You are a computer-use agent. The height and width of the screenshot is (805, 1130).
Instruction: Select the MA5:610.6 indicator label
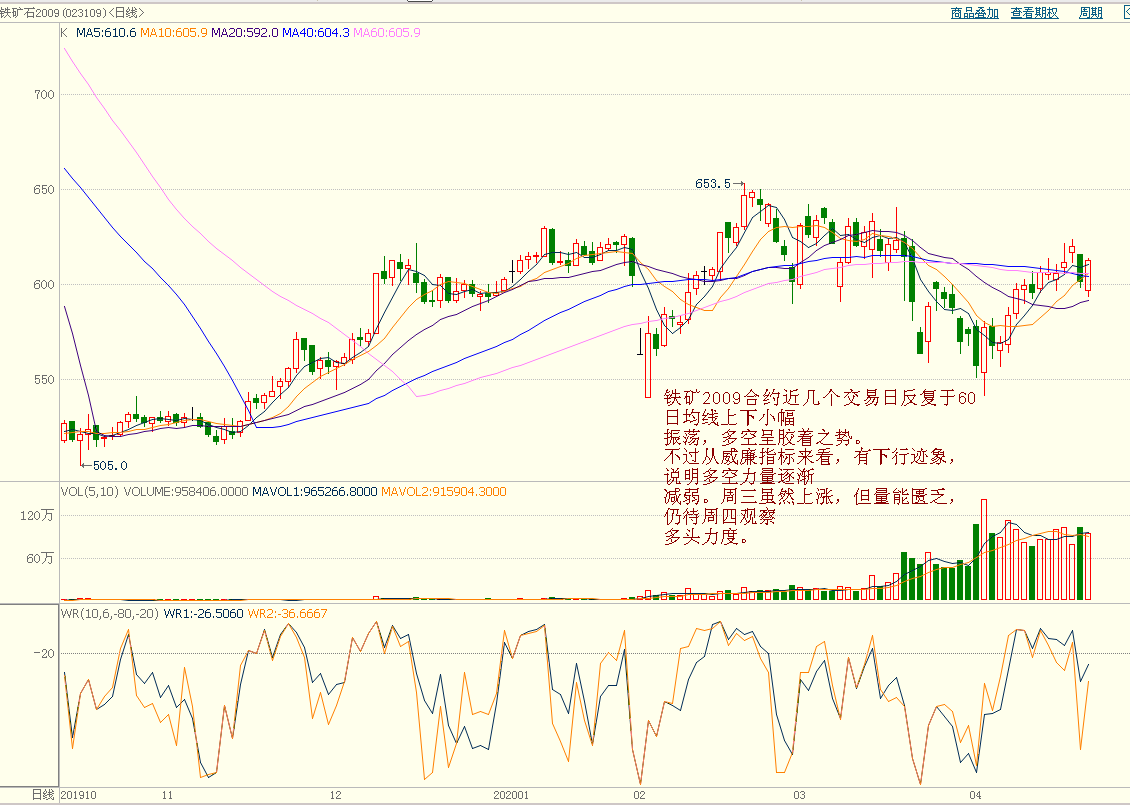click(x=106, y=33)
